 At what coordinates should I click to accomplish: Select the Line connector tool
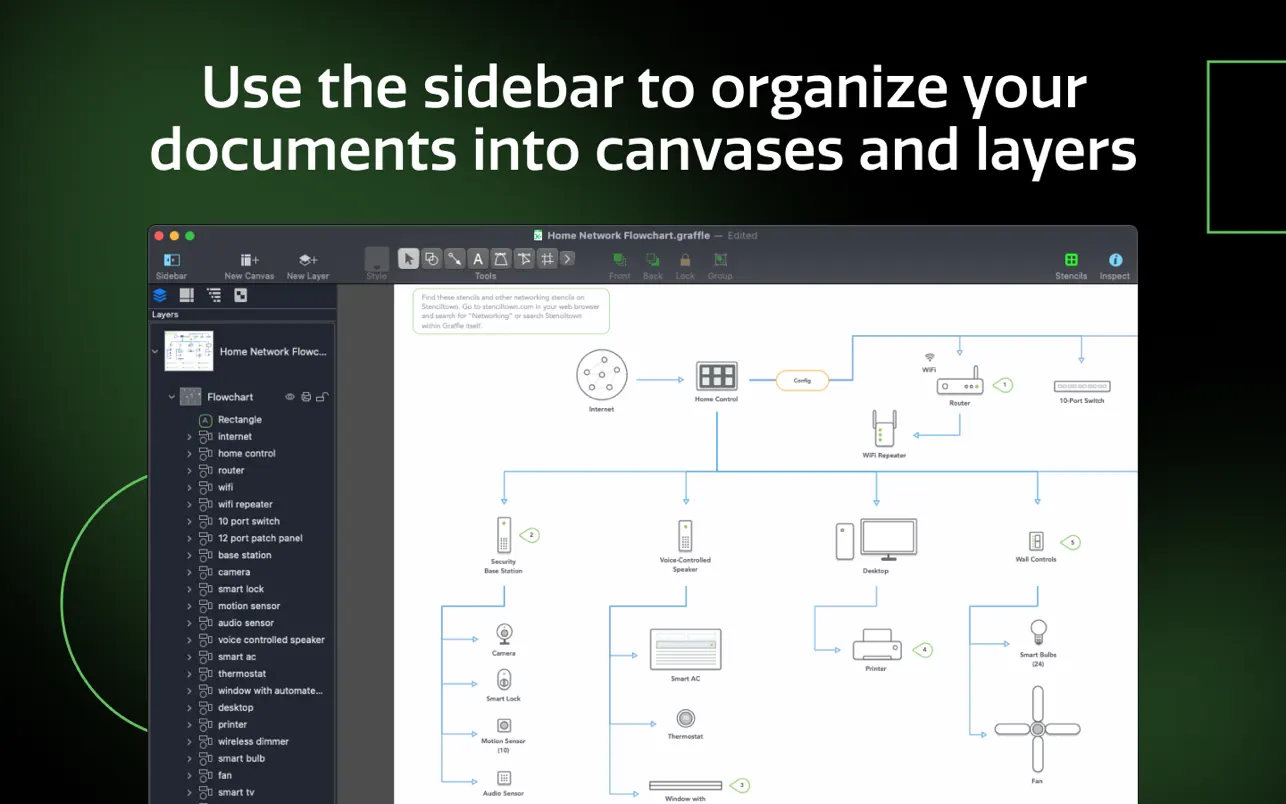pos(454,259)
